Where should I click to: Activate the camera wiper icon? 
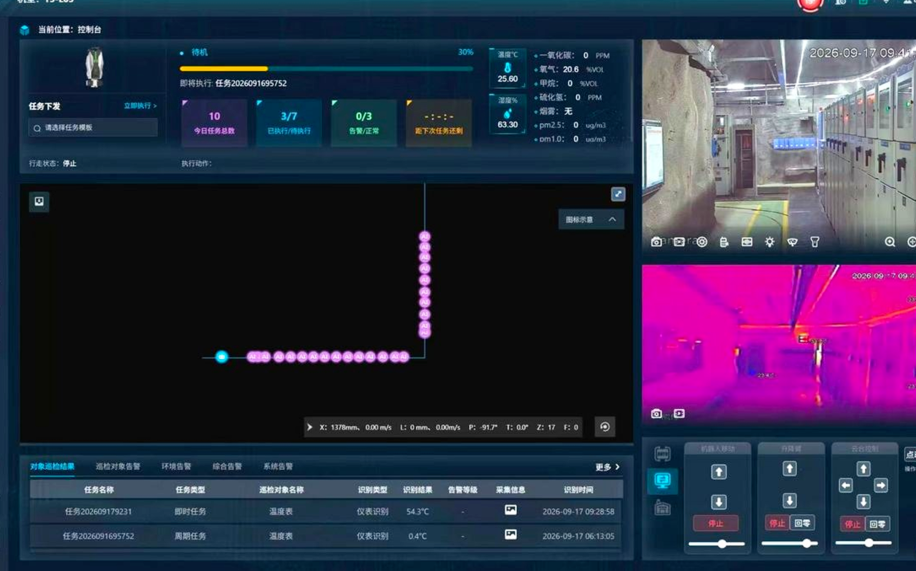point(792,242)
